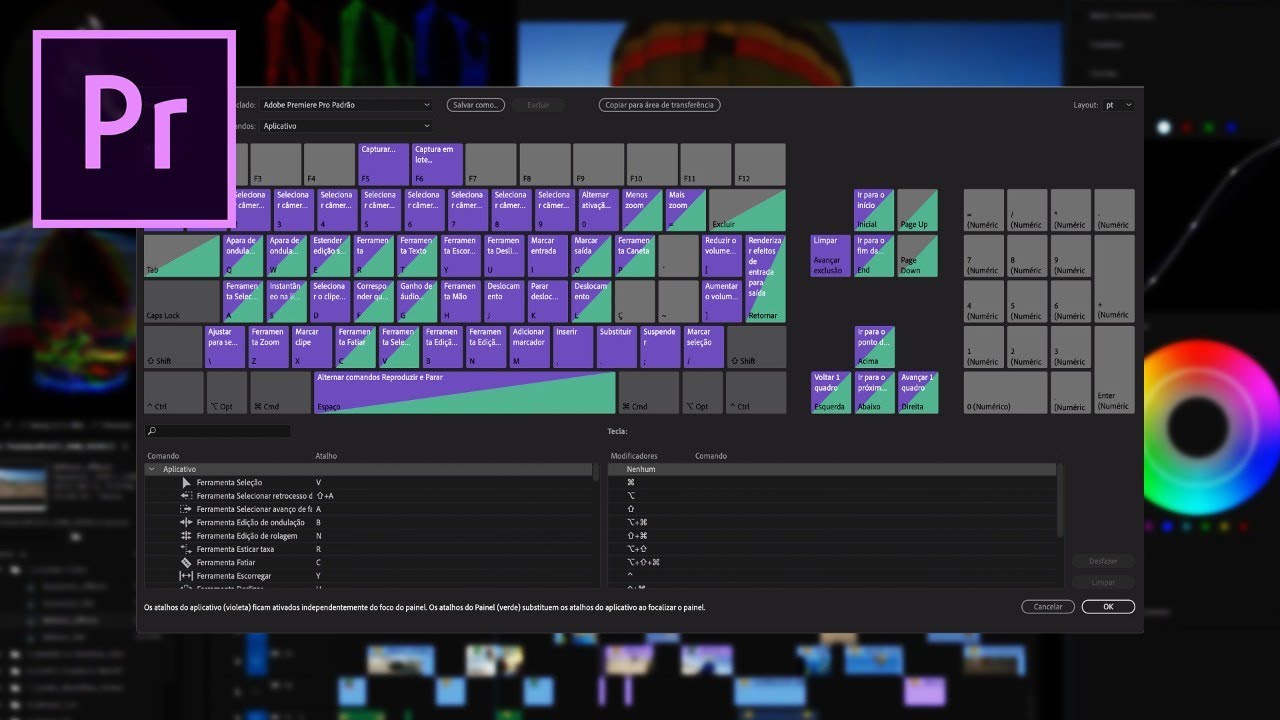Screen dimensions: 1280x720
Task: Click the Espaço key on the keyboard map
Action: pos(464,392)
